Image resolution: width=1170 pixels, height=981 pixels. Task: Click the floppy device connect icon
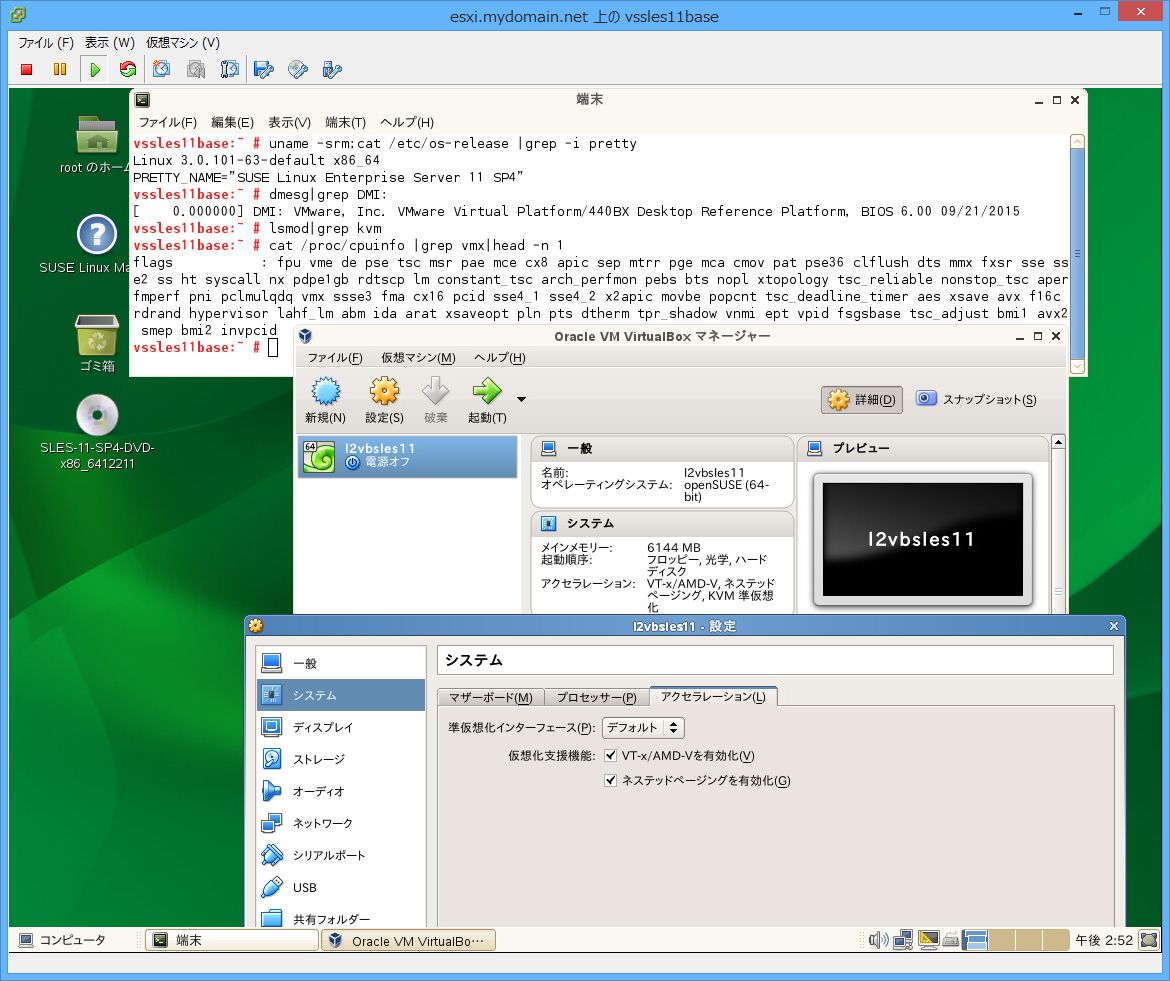click(x=263, y=69)
